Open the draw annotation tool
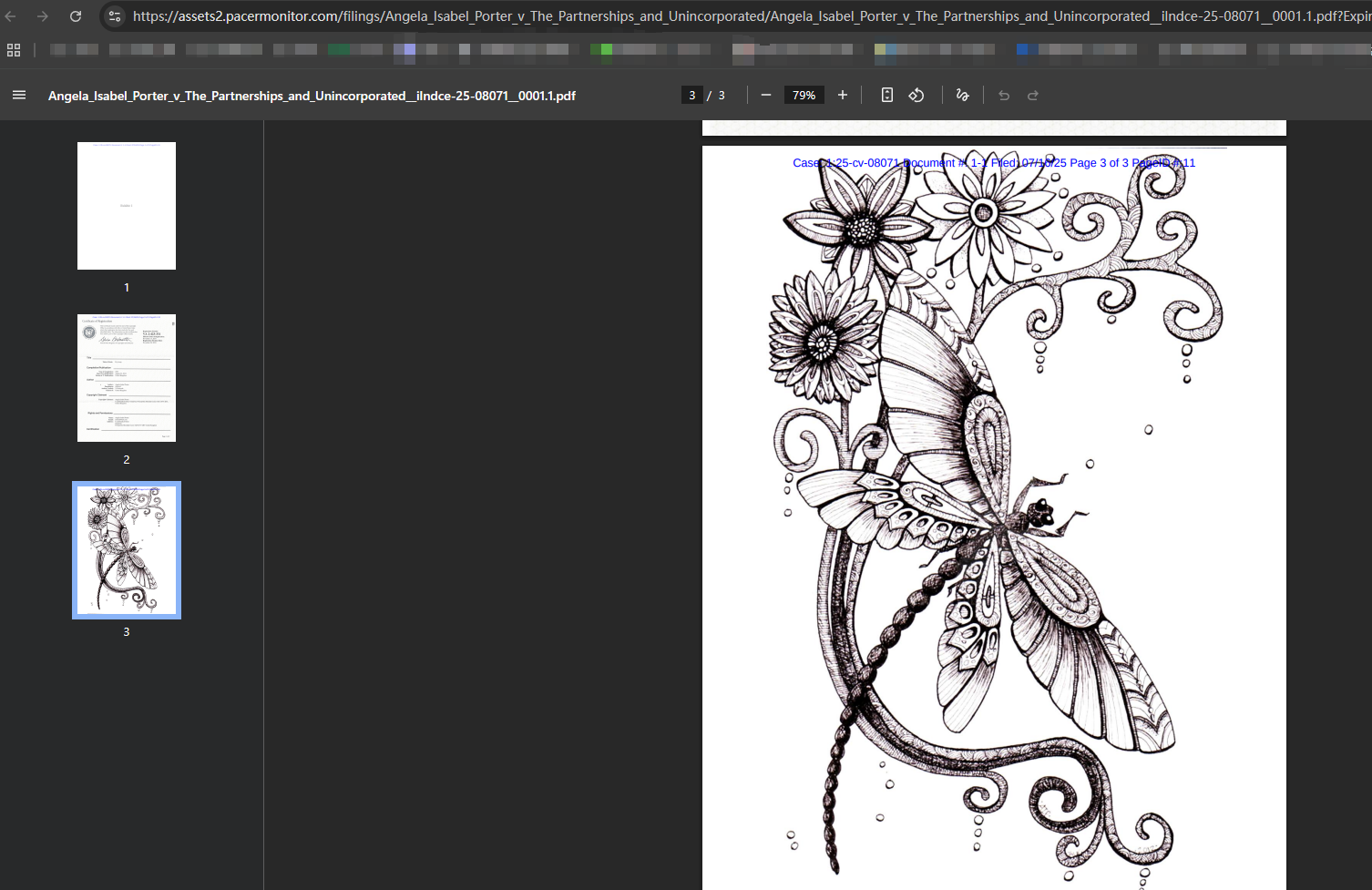Viewport: 1372px width, 890px height. (x=962, y=95)
